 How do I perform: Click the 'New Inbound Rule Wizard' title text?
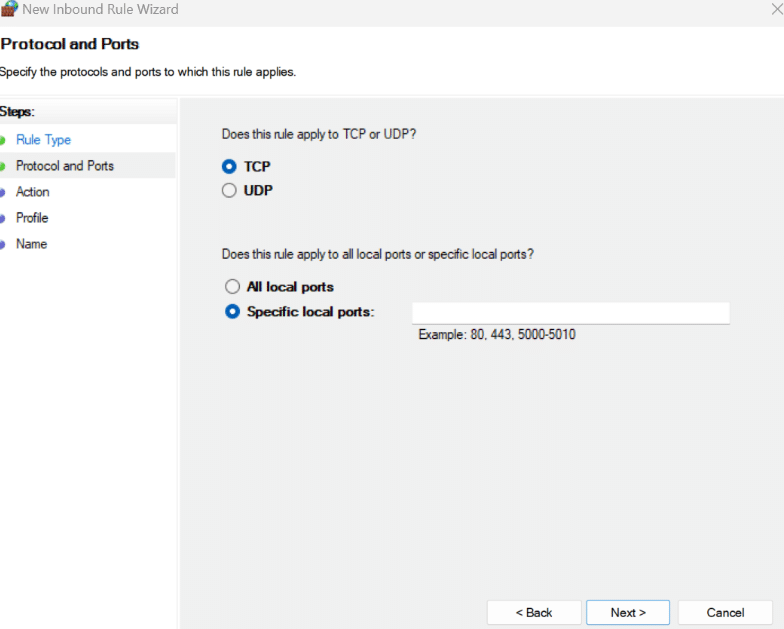click(x=100, y=9)
